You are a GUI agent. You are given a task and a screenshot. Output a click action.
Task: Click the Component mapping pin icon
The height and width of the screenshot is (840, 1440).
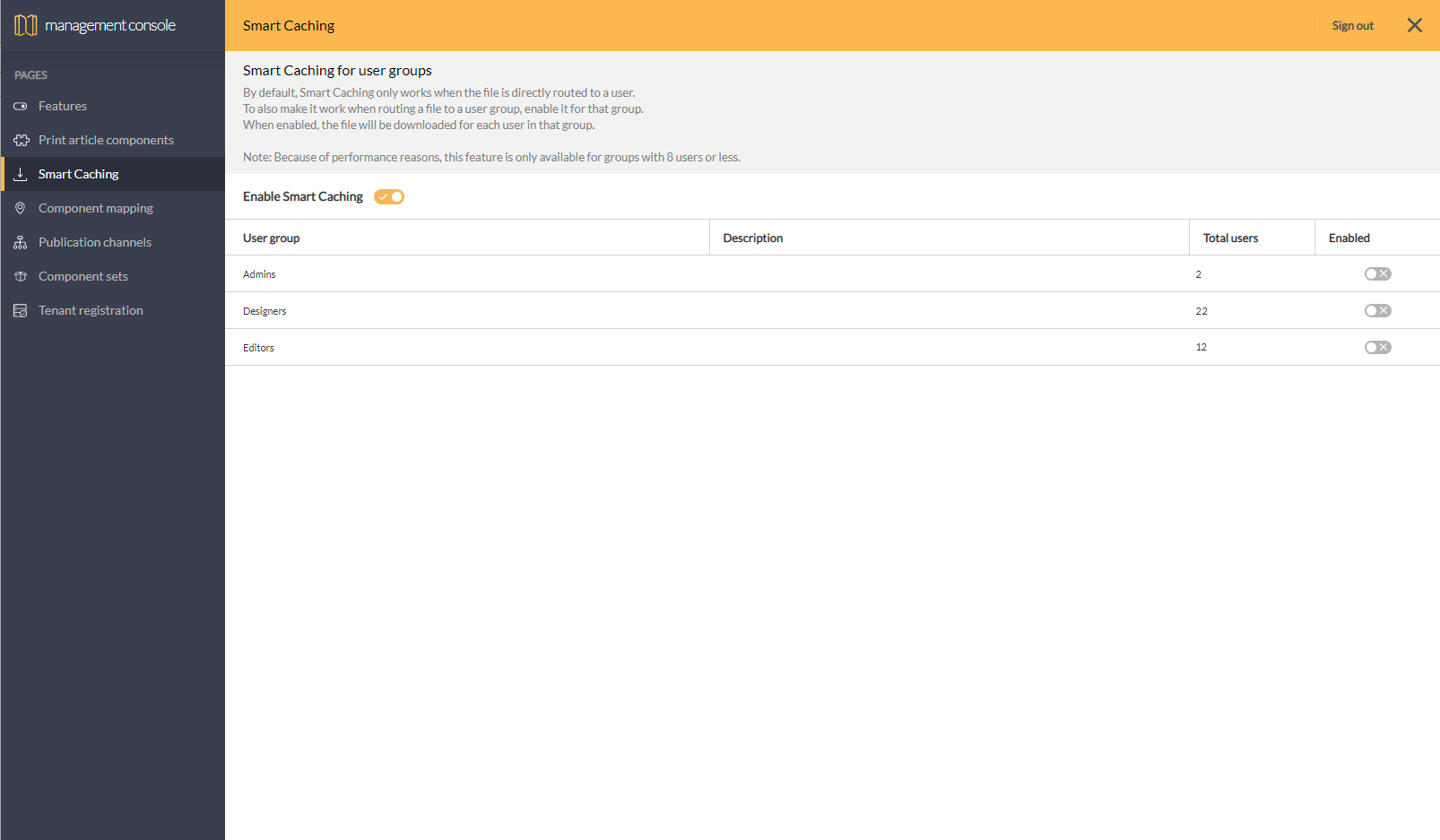(21, 208)
